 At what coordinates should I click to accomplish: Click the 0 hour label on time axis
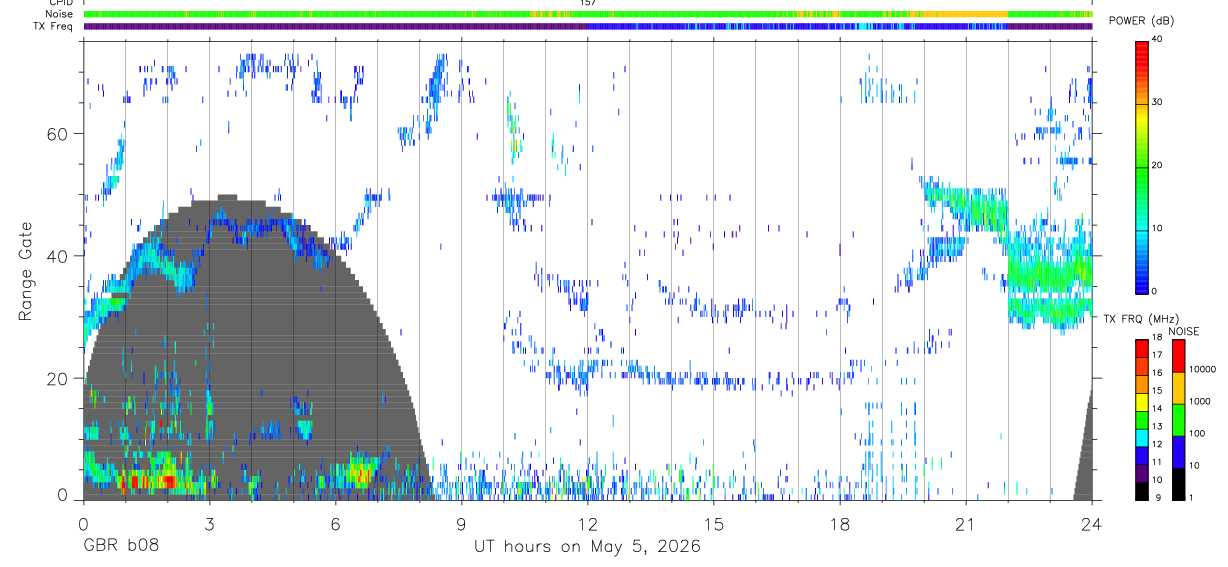click(83, 523)
